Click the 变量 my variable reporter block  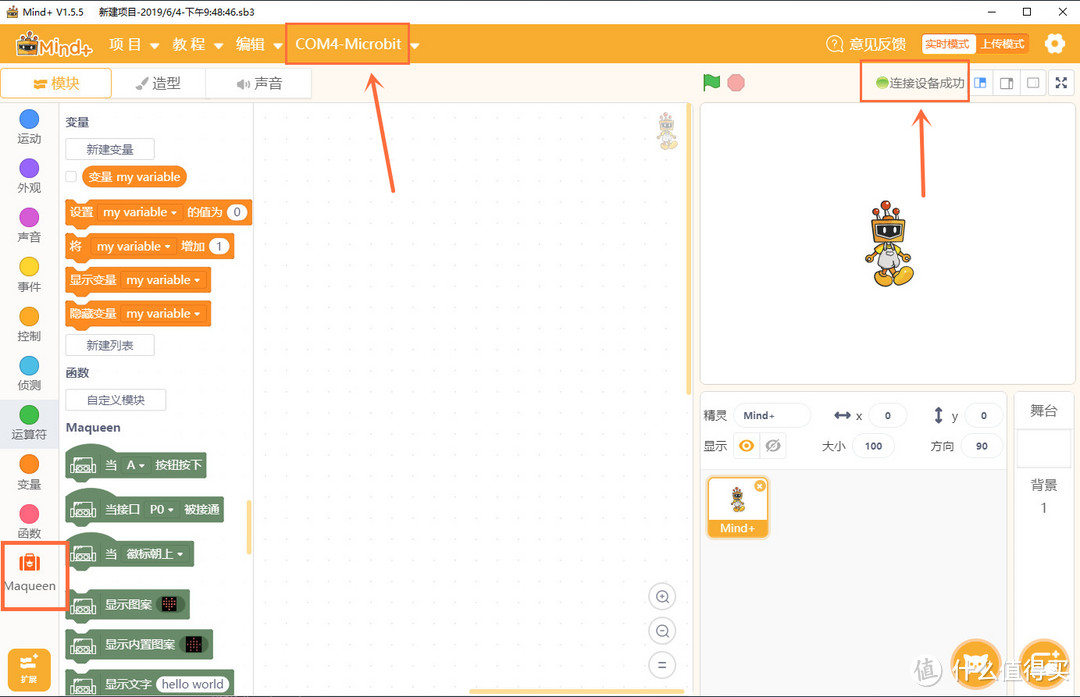[134, 177]
